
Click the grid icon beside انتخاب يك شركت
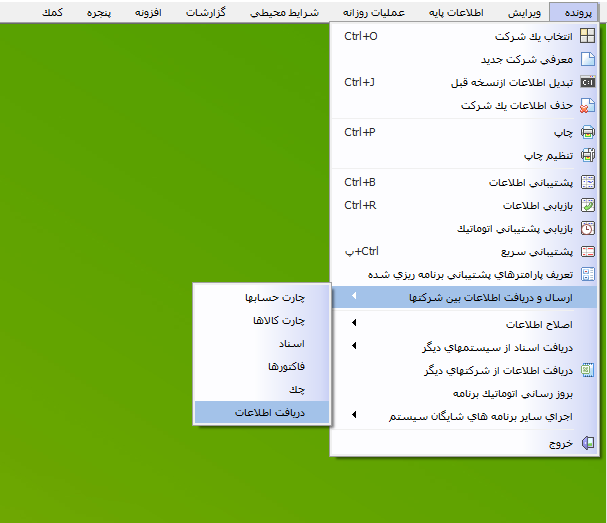click(588, 36)
